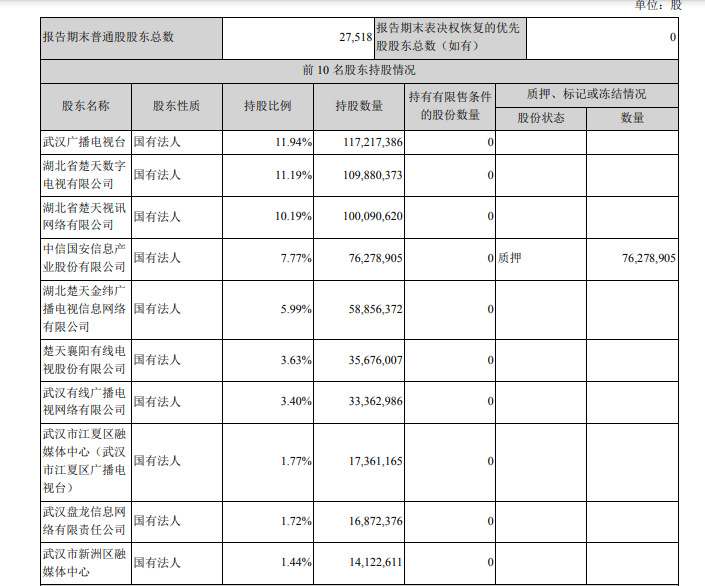Click share count 100,090,620
The image size is (705, 586).
point(373,217)
